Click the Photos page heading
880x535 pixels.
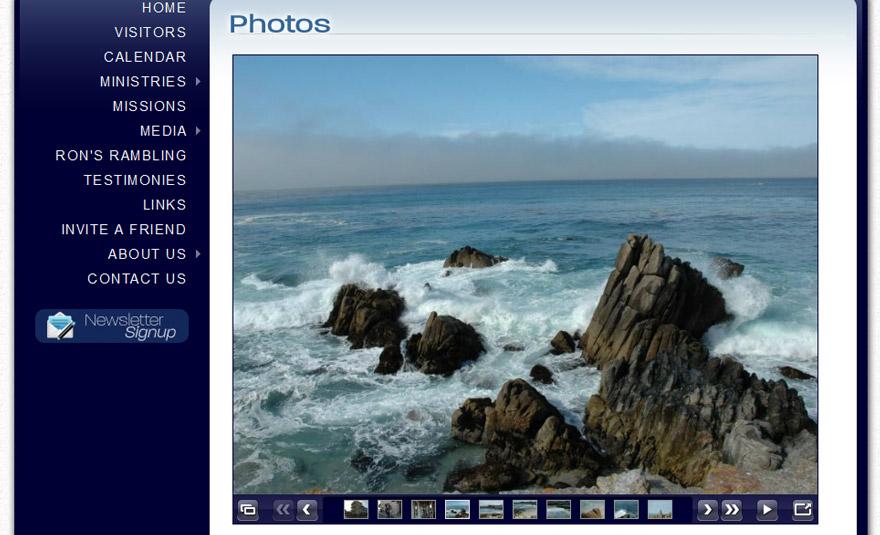[x=279, y=24]
